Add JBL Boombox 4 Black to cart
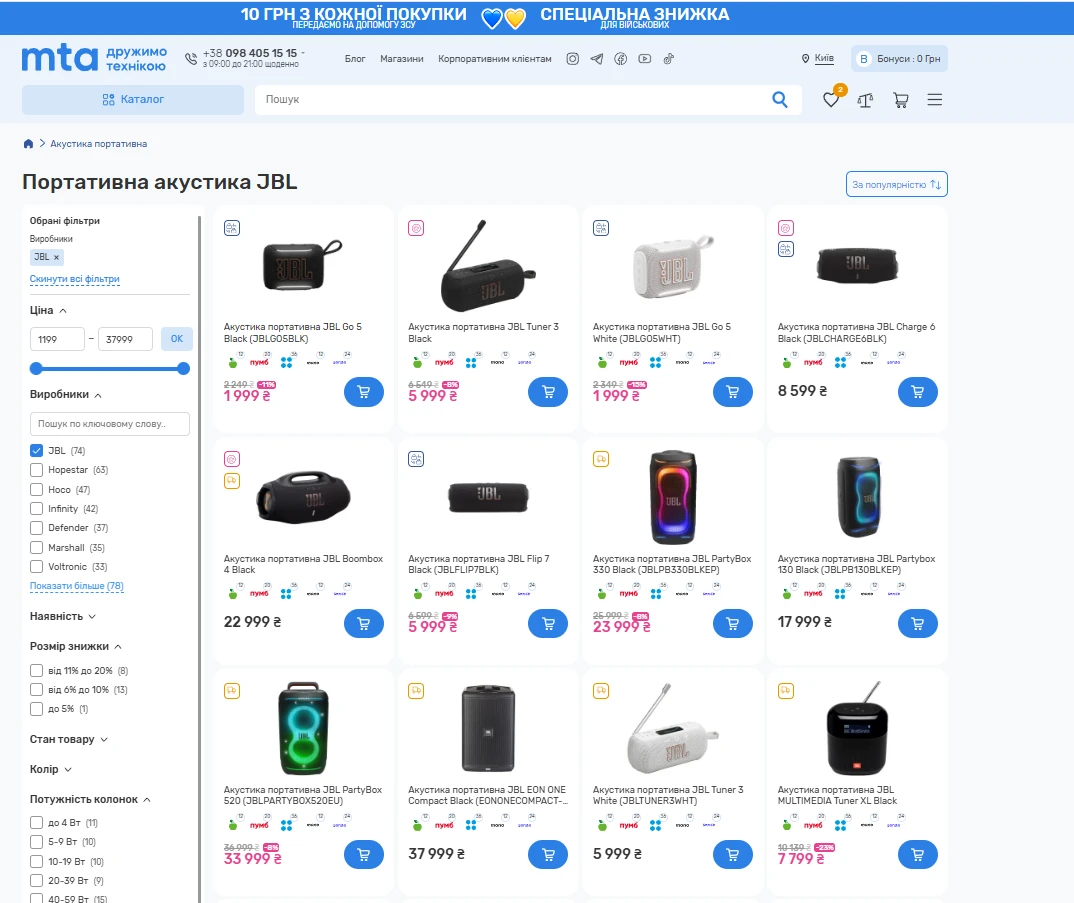 pos(364,623)
